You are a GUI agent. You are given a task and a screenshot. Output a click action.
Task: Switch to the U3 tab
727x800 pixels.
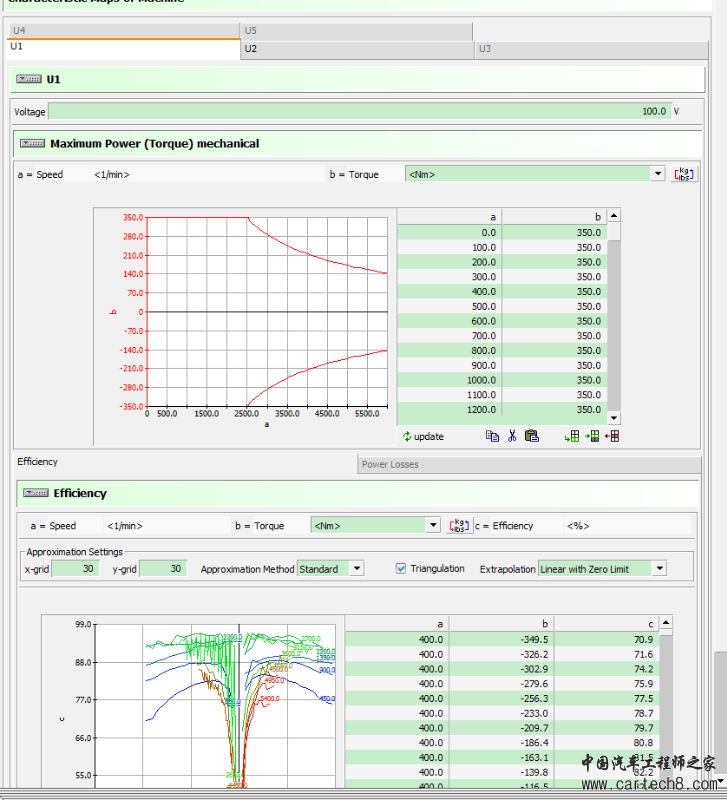coord(591,49)
